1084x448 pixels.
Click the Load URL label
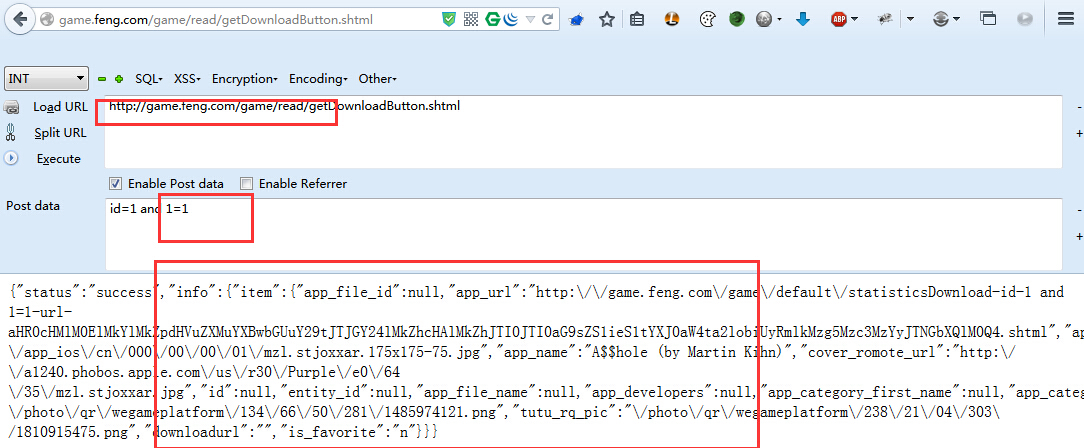pyautogui.click(x=60, y=107)
